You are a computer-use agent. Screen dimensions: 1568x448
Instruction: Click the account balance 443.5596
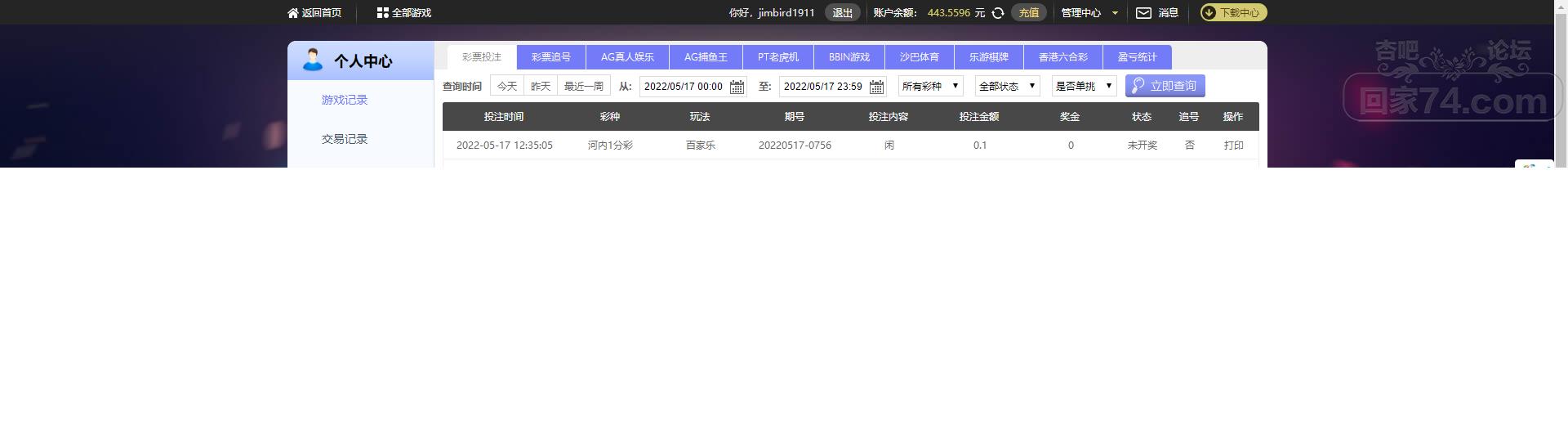coord(949,13)
